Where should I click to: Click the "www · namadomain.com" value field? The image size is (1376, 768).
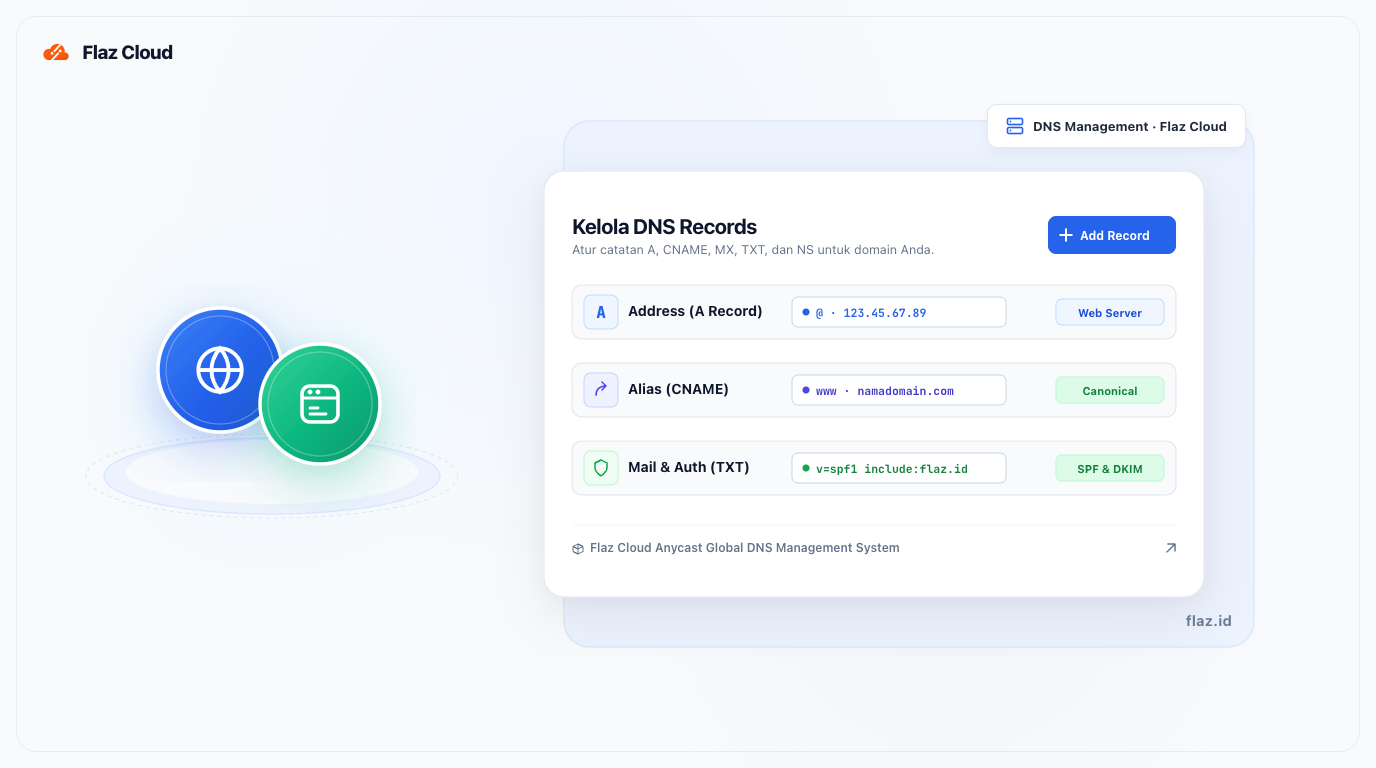coord(899,390)
